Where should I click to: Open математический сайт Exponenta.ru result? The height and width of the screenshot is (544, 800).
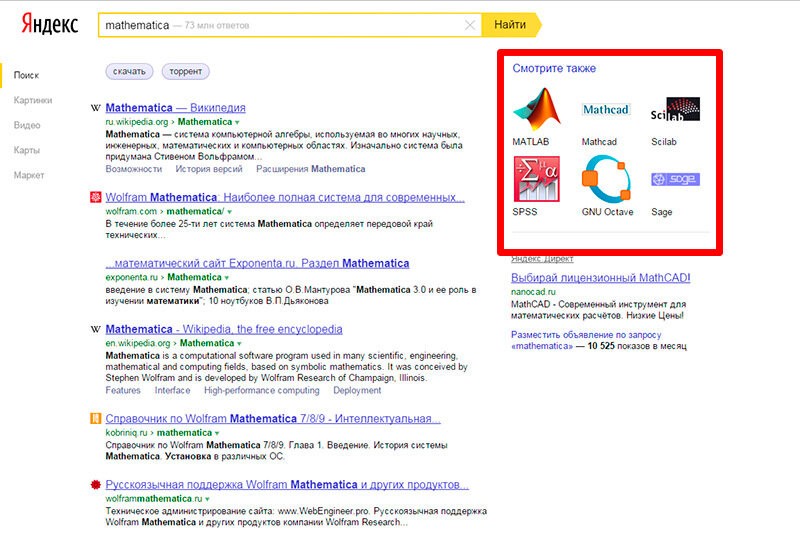pos(257,263)
